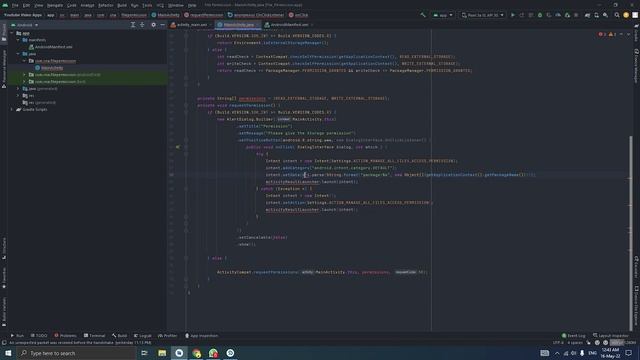Open the View menu

click(x=38, y=5)
